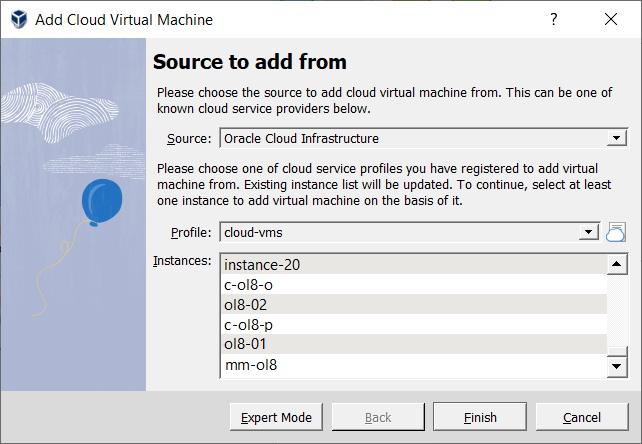Screen dimensions: 642x444
Task: Open the Source dropdown arrow
Action: point(617,138)
